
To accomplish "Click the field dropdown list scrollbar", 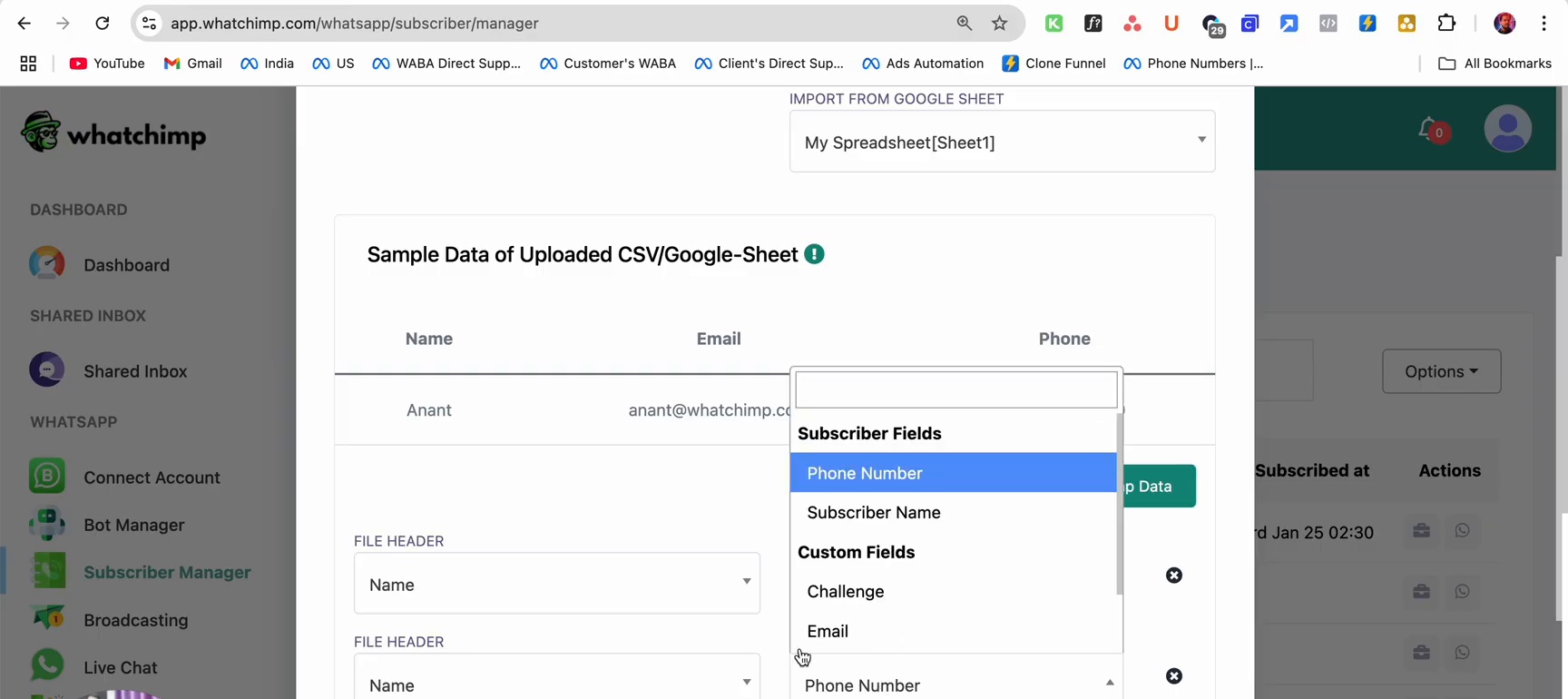I will (x=1120, y=504).
